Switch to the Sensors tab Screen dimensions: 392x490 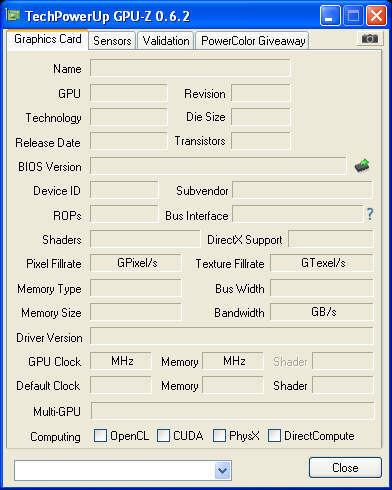112,41
